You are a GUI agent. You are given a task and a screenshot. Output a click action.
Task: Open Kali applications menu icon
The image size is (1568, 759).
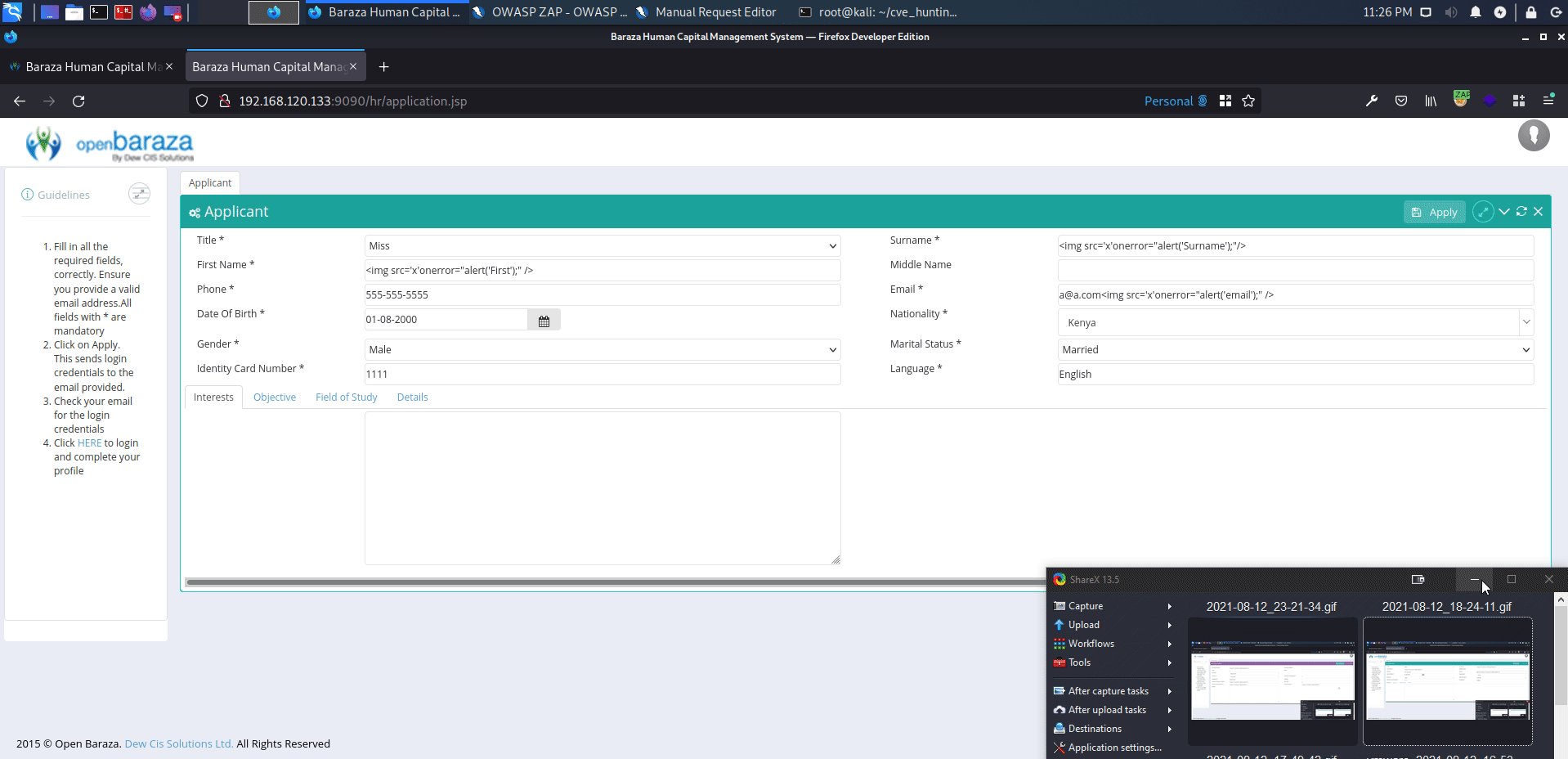(12, 11)
